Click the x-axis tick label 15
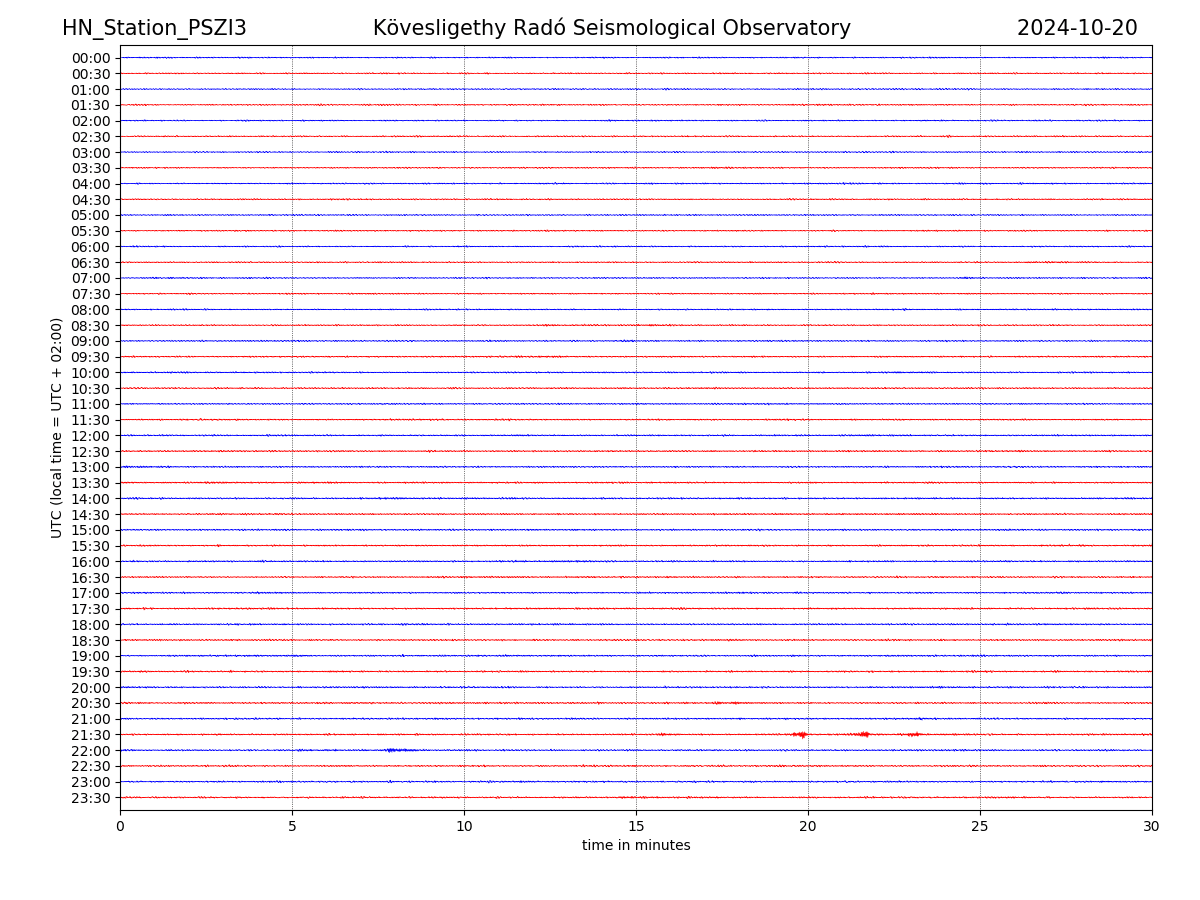Screen dimensions: 1200x900 [636, 827]
